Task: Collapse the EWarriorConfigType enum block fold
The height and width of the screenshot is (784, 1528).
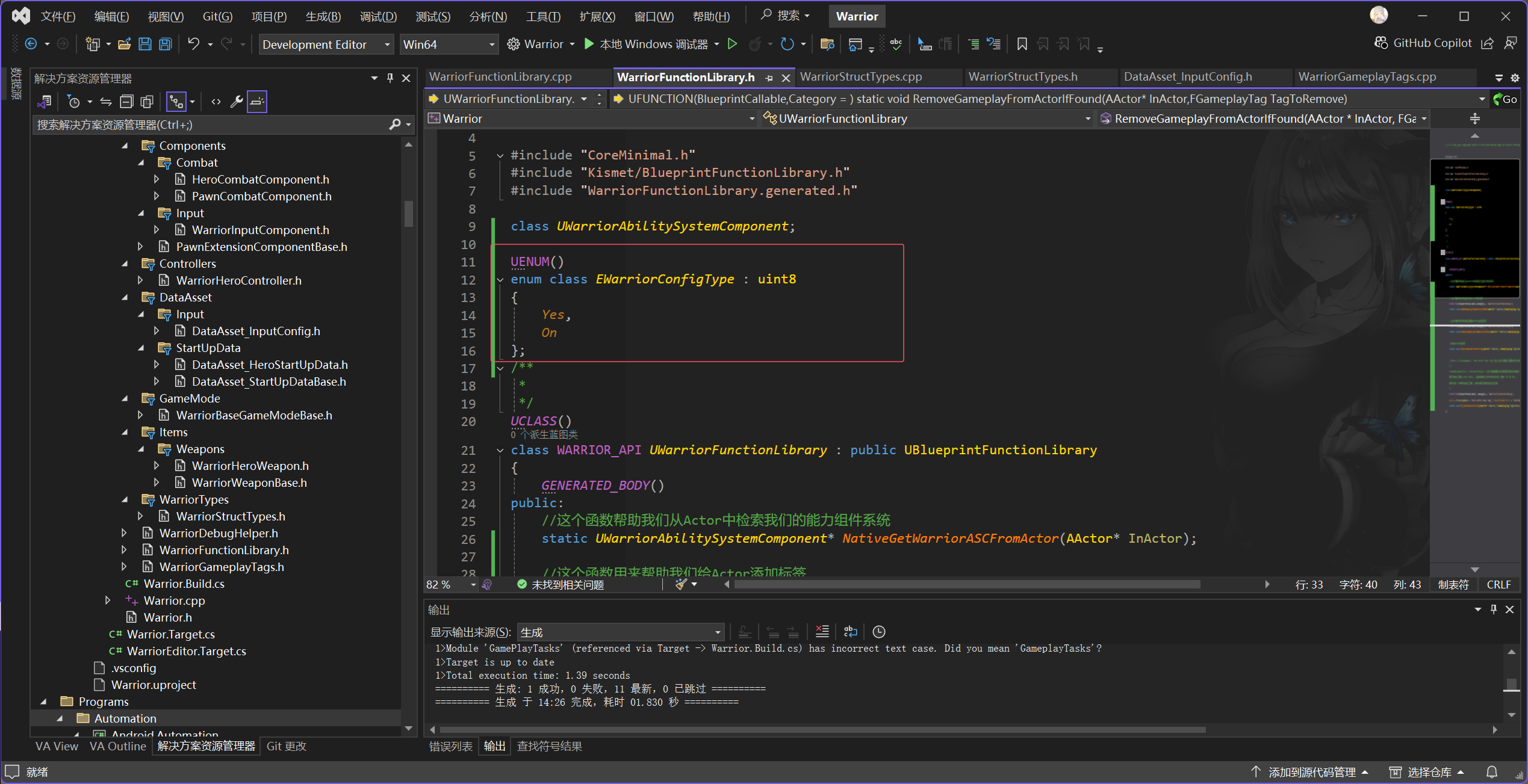Action: pos(500,280)
